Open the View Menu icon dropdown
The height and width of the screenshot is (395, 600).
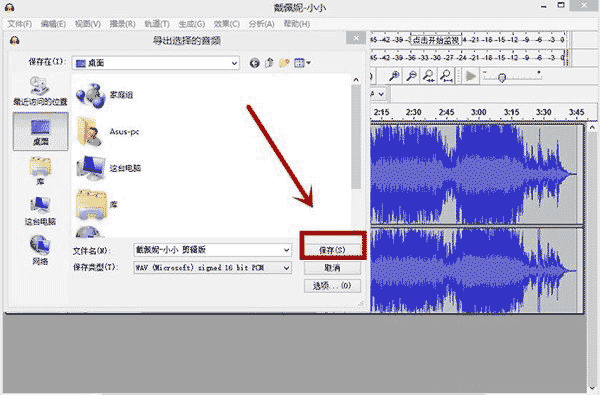click(x=302, y=63)
